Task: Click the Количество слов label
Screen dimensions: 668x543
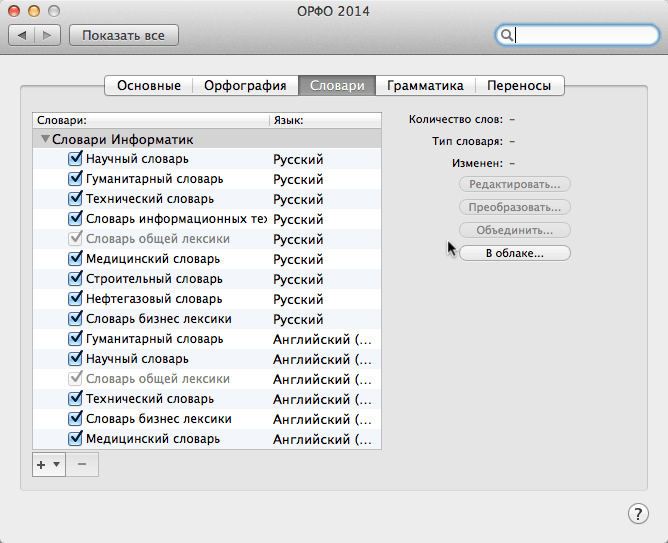Action: point(456,119)
